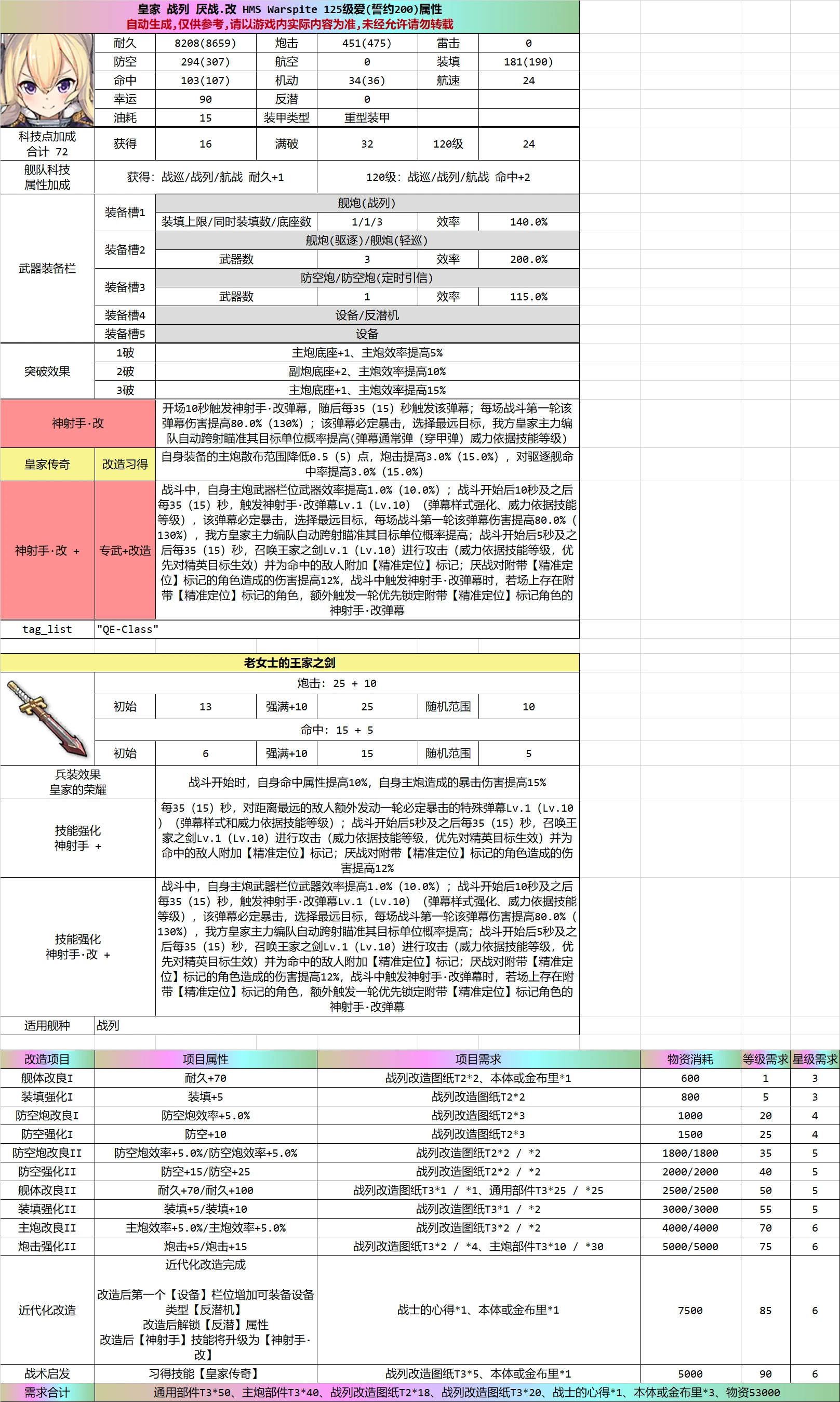This screenshot has width=840, height=1402.
Task: Select the 命中 value 103(107)
Action: (x=206, y=81)
